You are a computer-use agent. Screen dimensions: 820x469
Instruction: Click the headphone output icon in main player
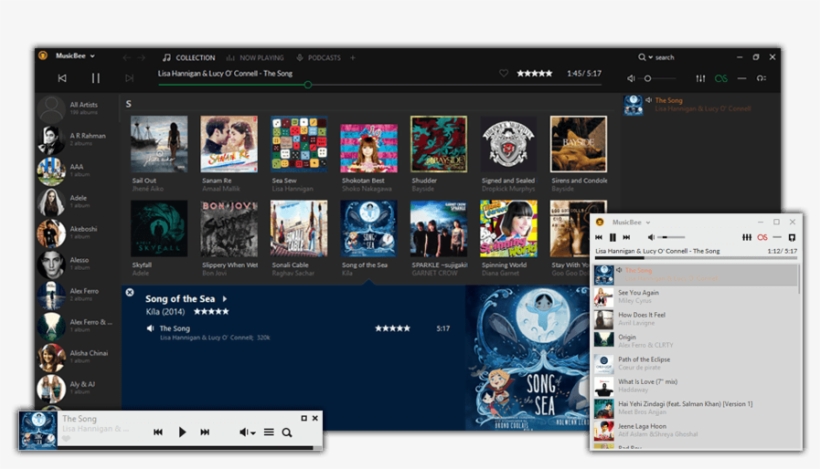tap(761, 78)
